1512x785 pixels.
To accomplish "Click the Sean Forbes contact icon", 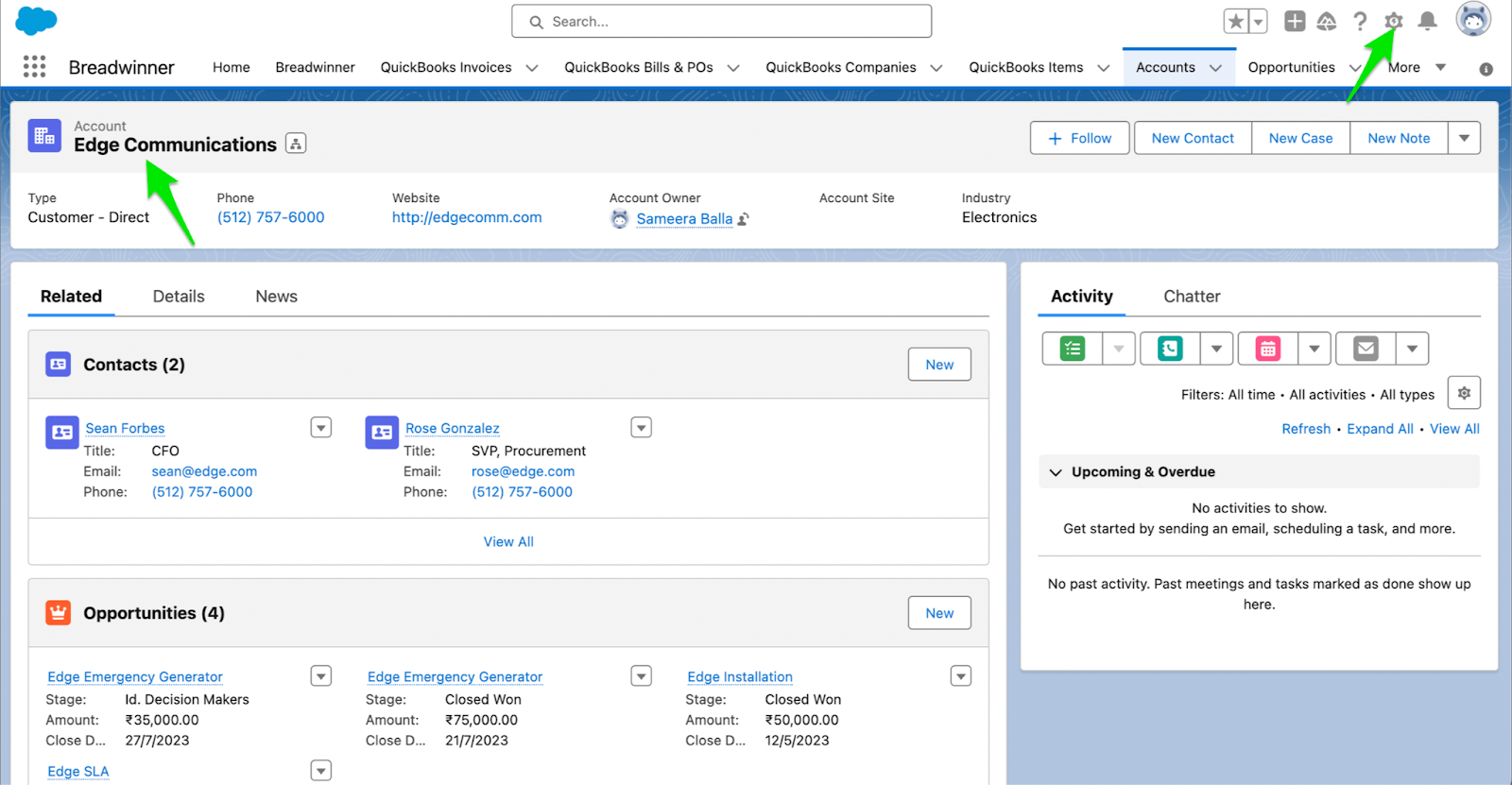I will coord(62,432).
